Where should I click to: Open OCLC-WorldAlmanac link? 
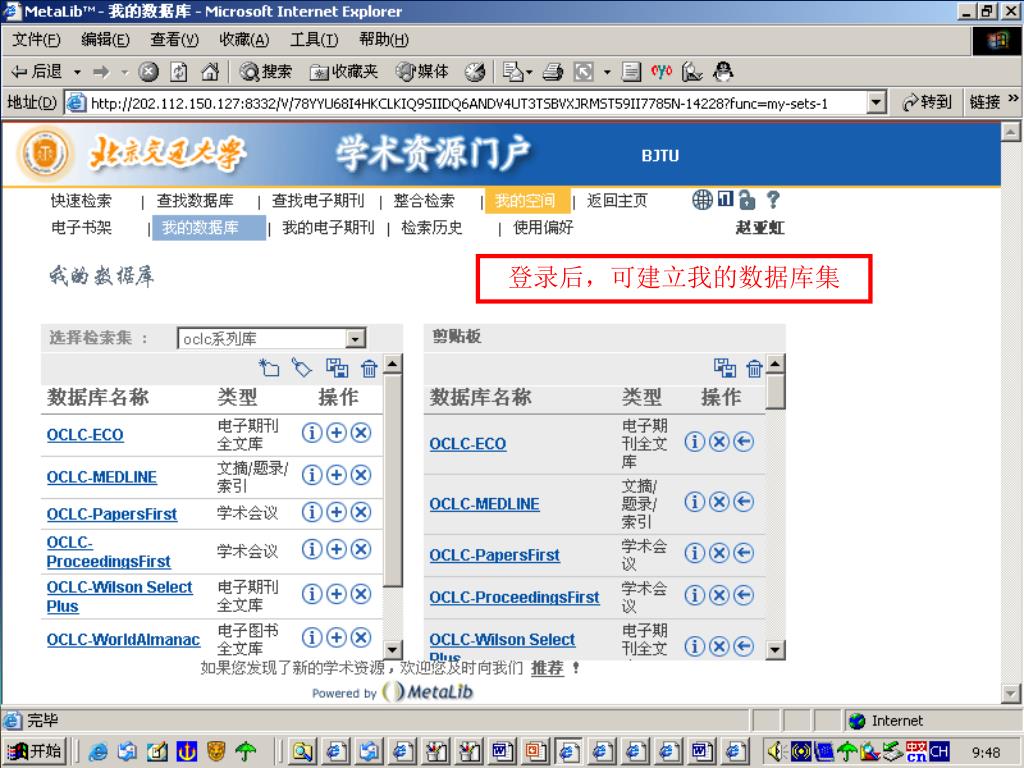(123, 639)
